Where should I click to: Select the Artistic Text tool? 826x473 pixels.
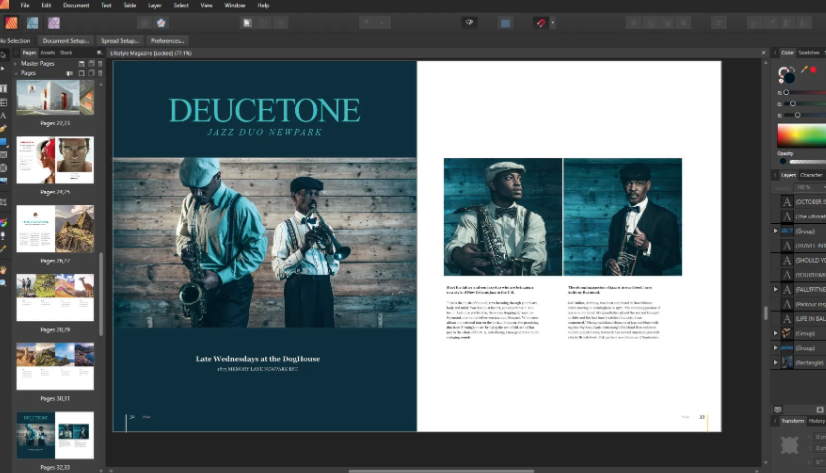click(x=4, y=115)
